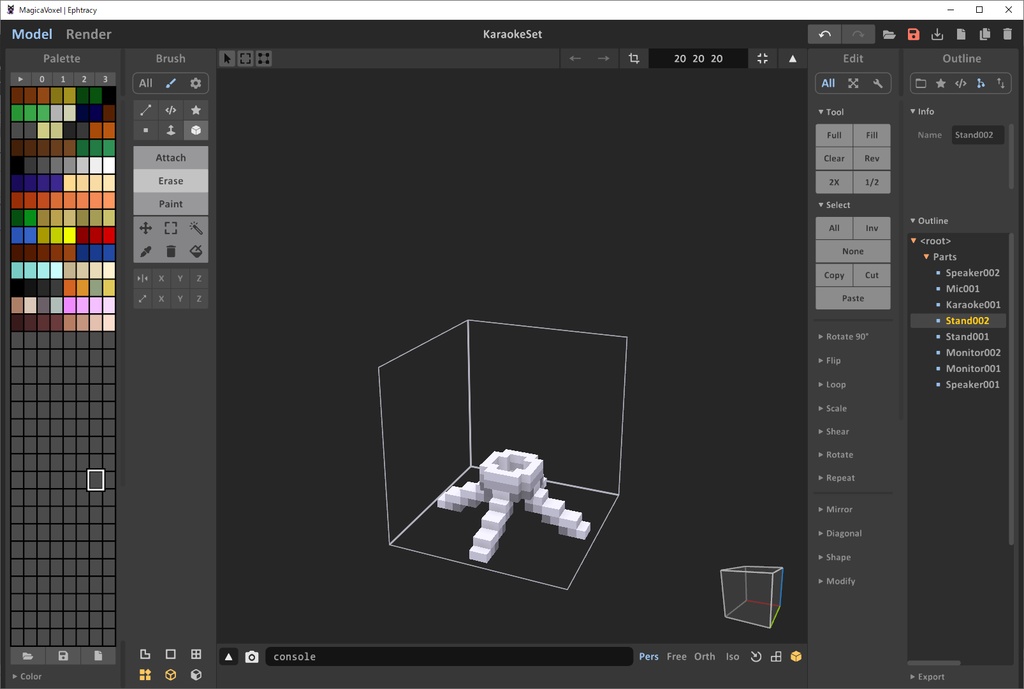The height and width of the screenshot is (689, 1024).
Task: Expand the Flip section
Action: tap(829, 361)
